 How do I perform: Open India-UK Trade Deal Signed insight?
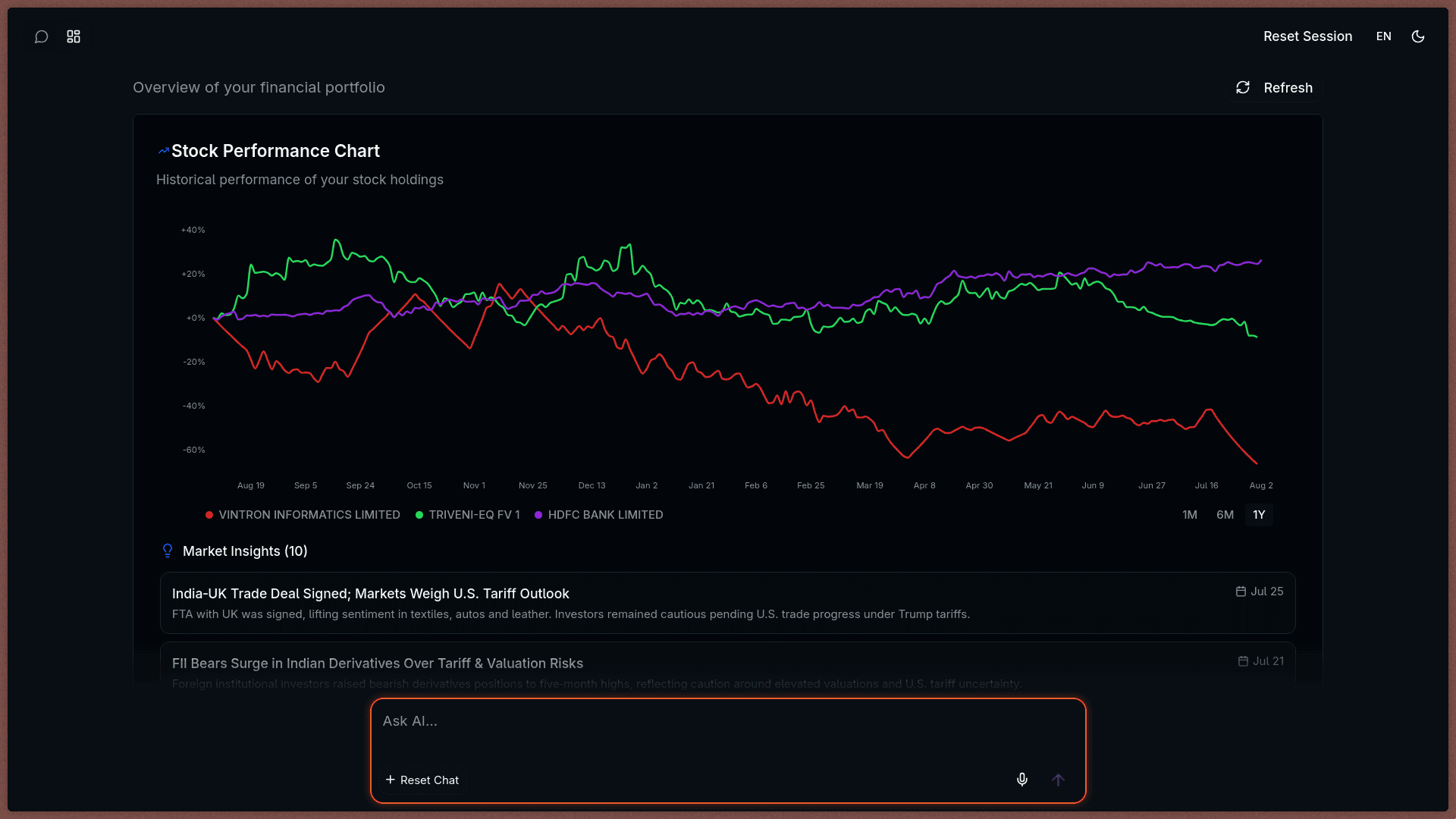coord(728,603)
